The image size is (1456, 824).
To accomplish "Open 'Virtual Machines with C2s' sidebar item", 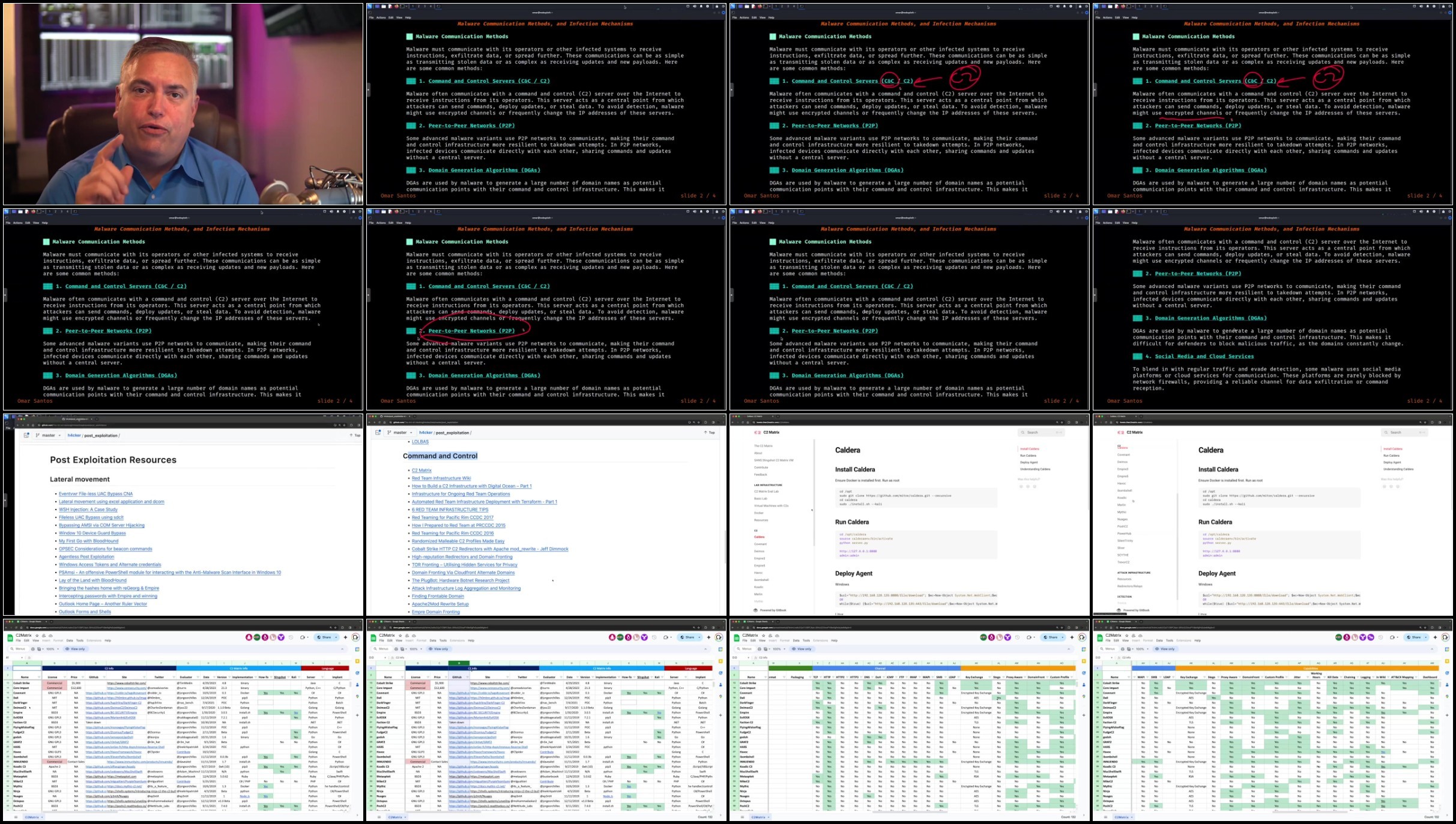I will pos(771,506).
